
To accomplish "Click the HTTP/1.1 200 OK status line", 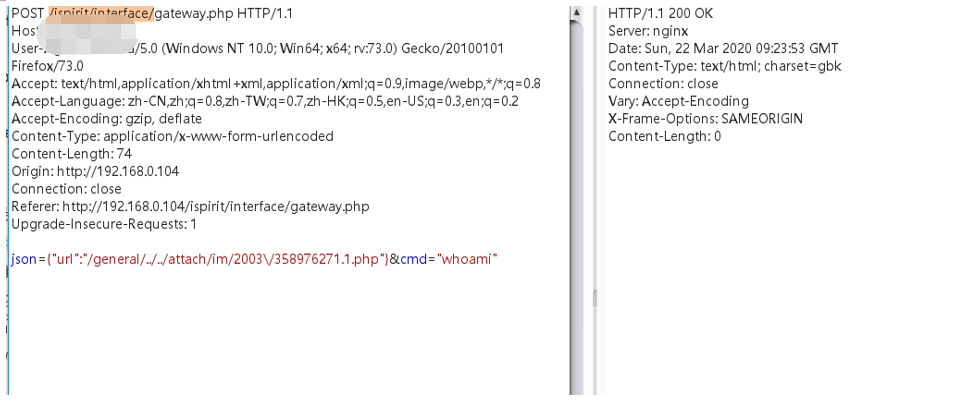I will pos(661,13).
